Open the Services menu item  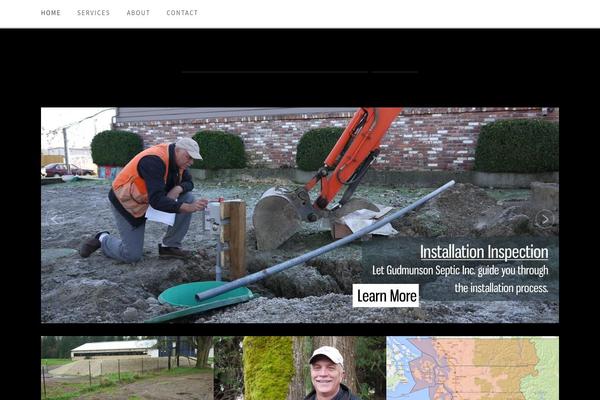pyautogui.click(x=93, y=13)
